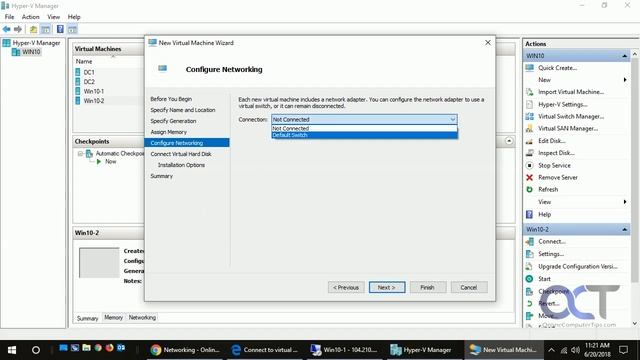
Task: Click the red Remove Server icon
Action: tap(529, 178)
